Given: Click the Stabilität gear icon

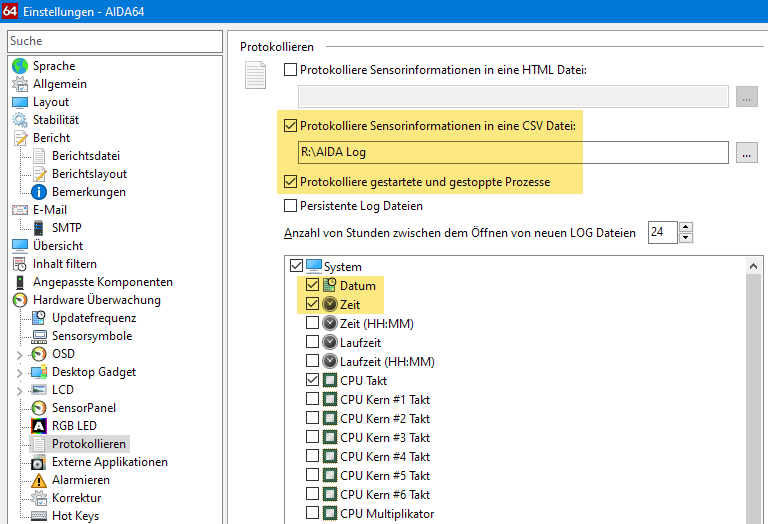Looking at the screenshot, I should 20,120.
